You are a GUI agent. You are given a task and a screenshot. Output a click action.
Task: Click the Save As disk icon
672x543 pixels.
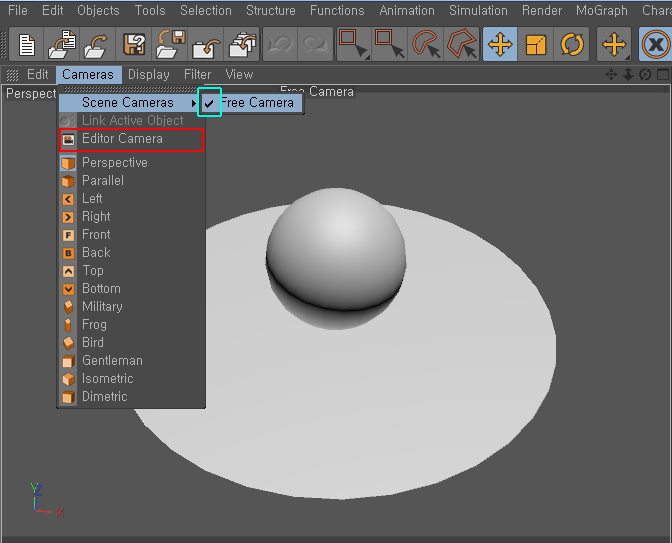[x=134, y=45]
